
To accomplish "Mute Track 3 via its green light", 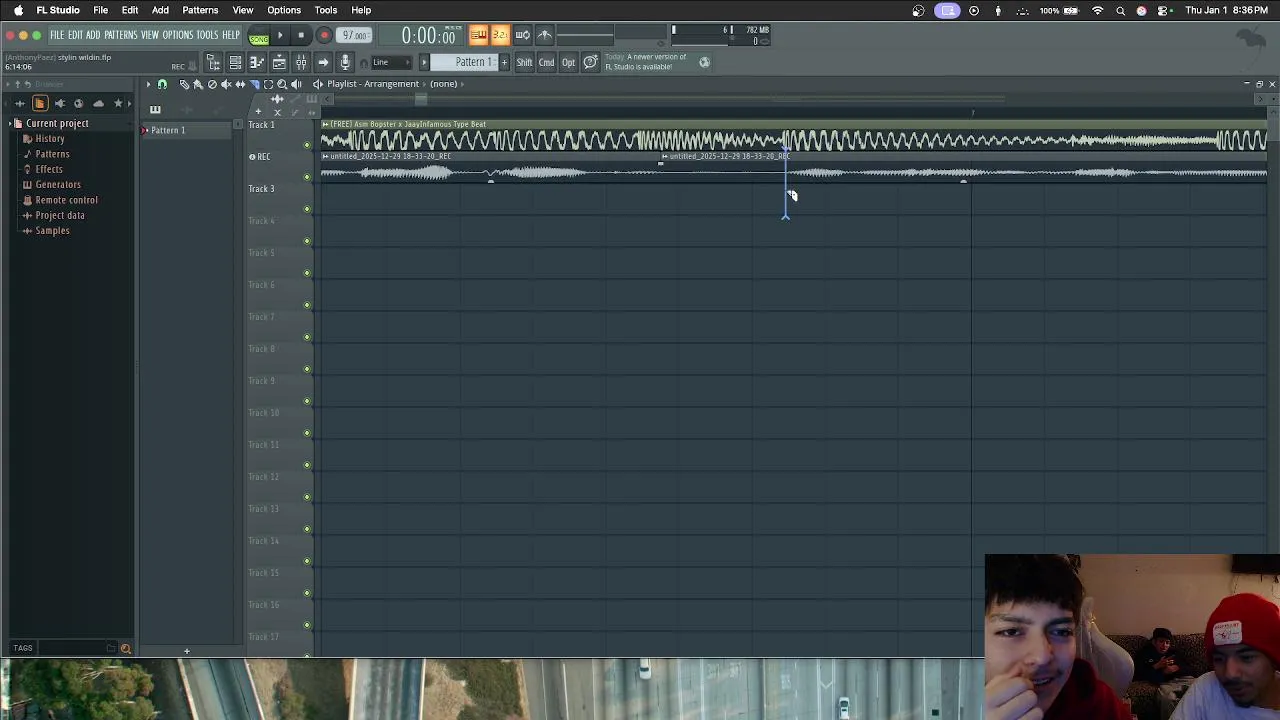I will click(x=307, y=209).
